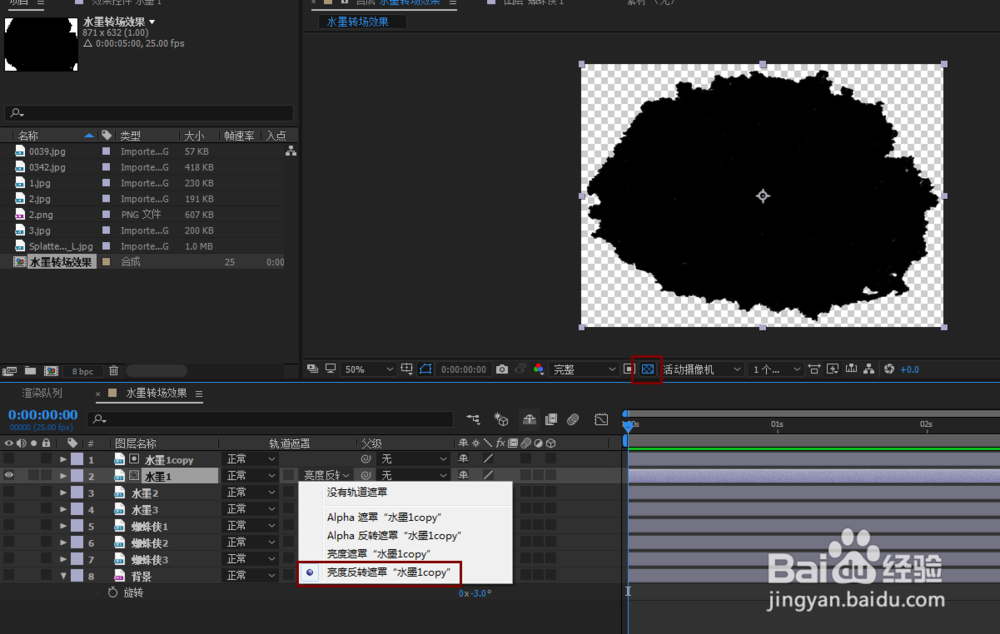Open the resolution dropdown set to 完整

point(583,369)
